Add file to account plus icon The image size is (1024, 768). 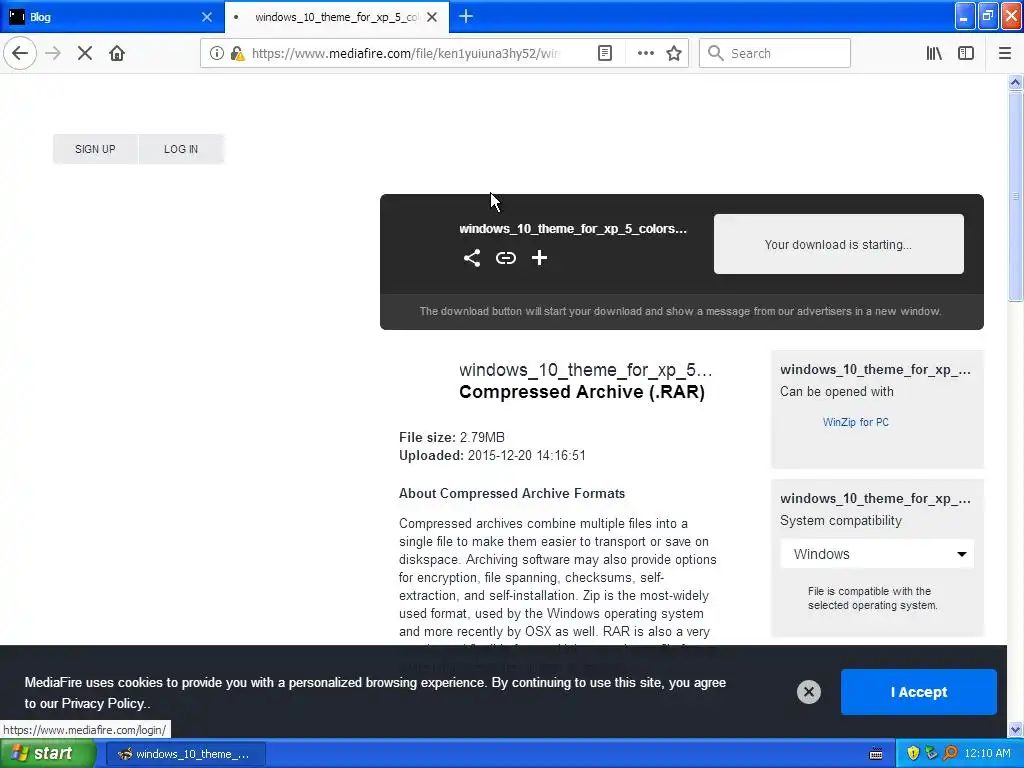point(539,258)
